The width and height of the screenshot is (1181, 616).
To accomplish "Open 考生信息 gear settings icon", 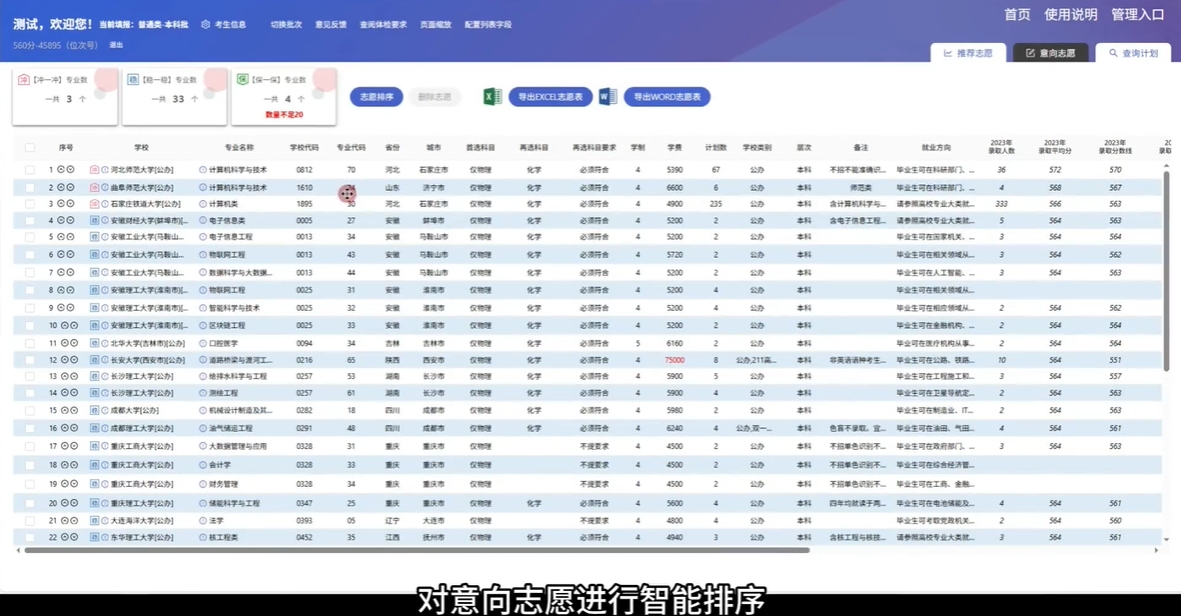I will (206, 25).
